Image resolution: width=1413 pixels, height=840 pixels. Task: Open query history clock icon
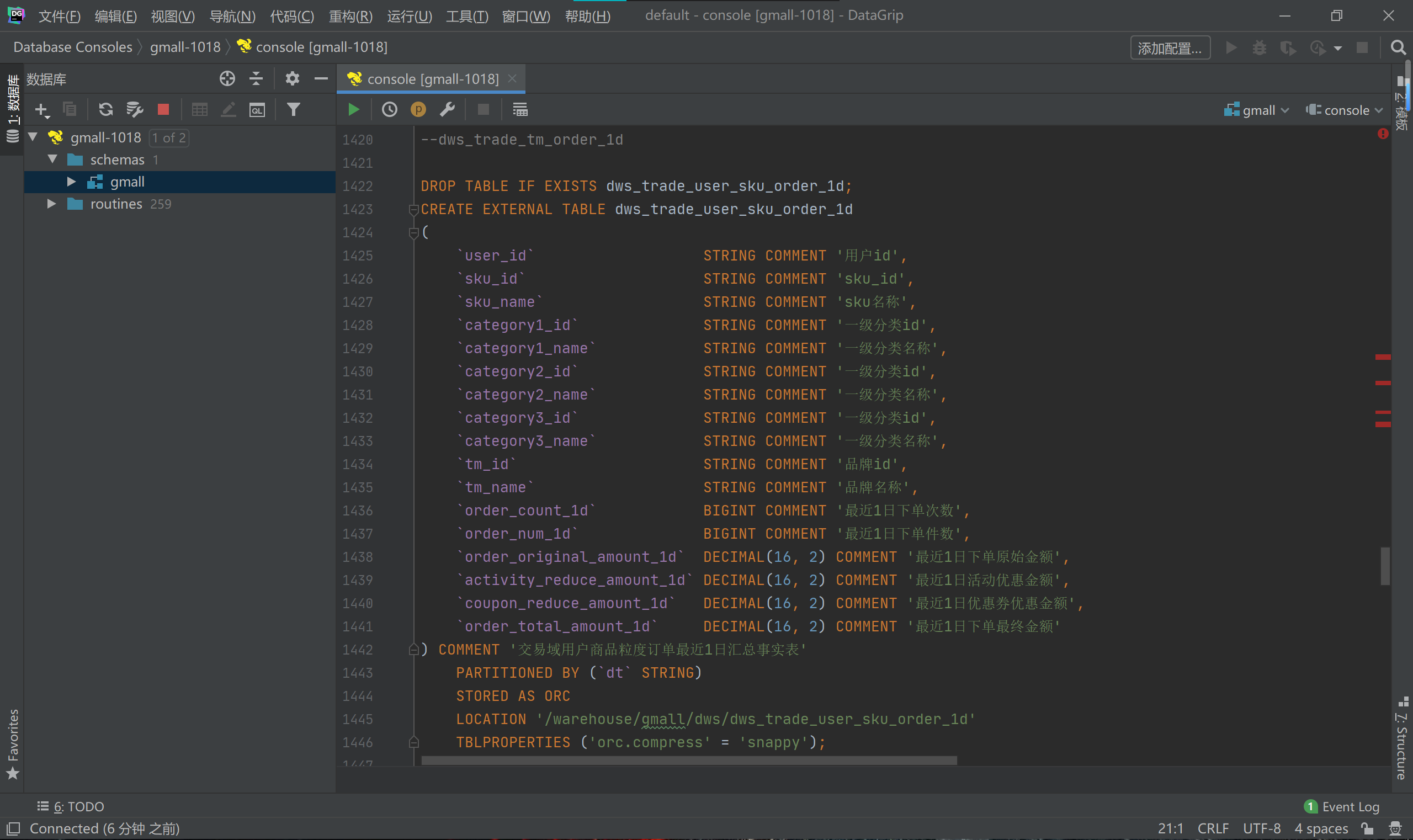tap(390, 109)
